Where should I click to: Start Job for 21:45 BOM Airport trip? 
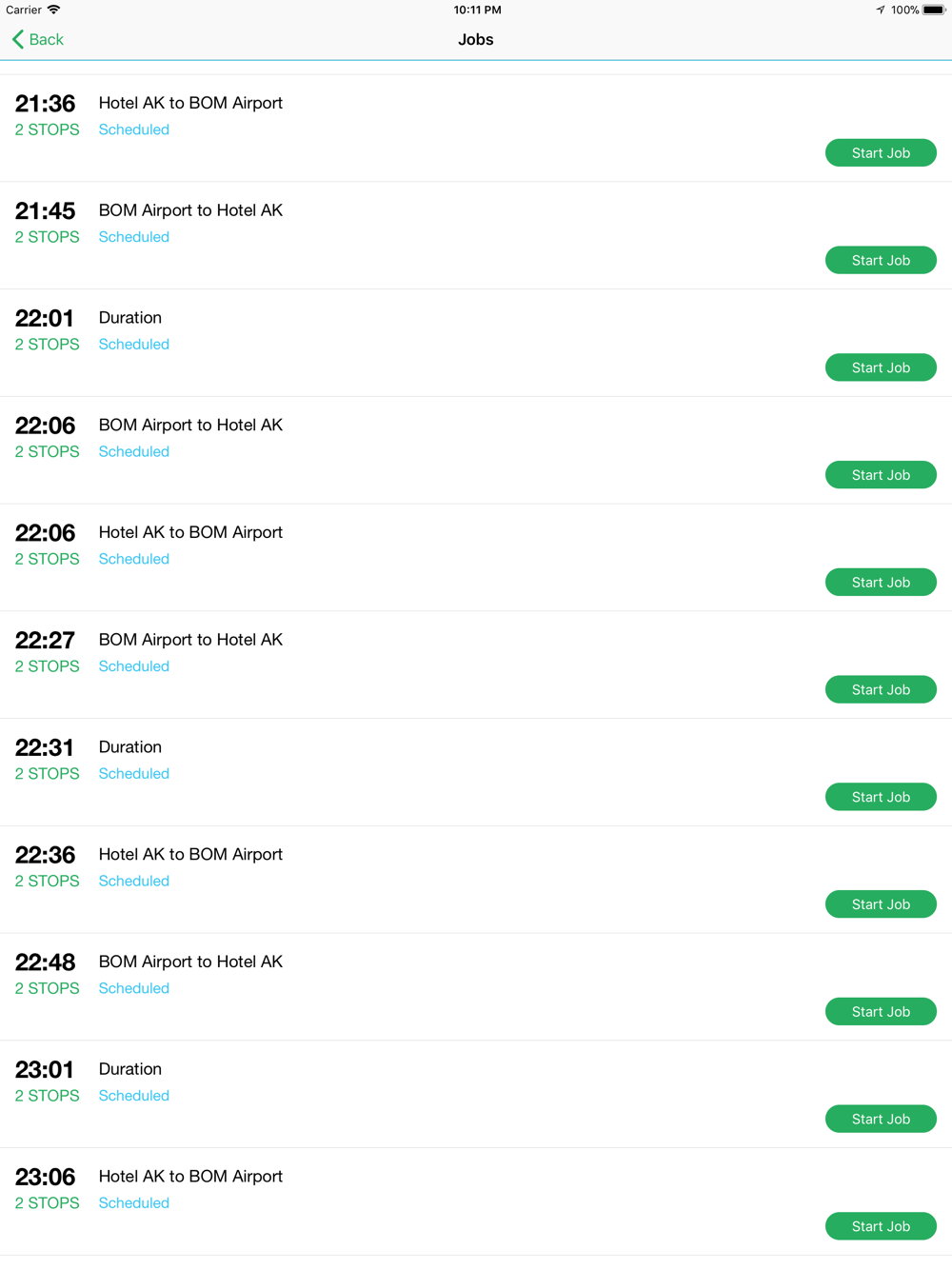click(881, 260)
